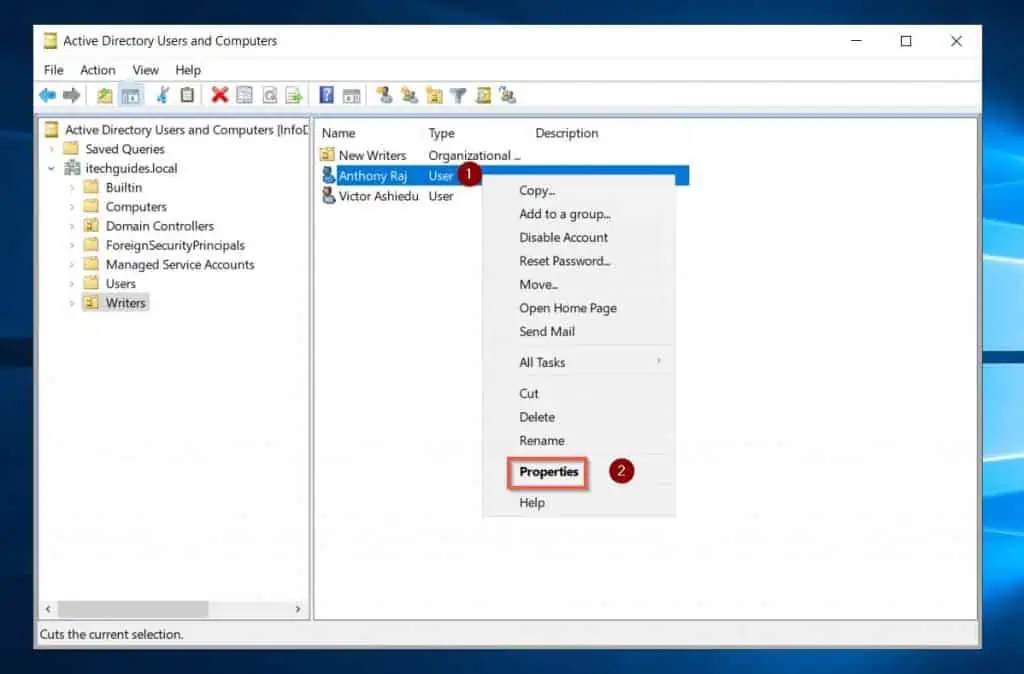
Task: Click the New Writers organizational unit icon
Action: click(327, 155)
